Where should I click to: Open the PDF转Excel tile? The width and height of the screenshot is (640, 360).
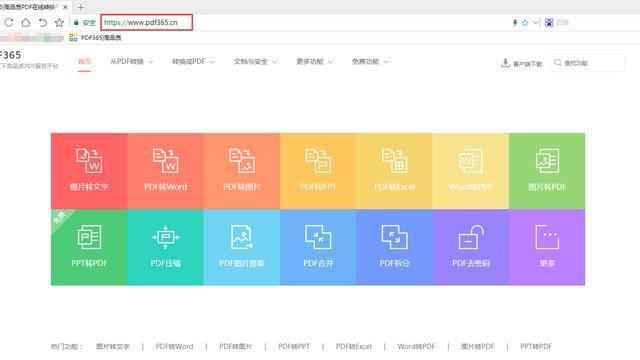394,171
